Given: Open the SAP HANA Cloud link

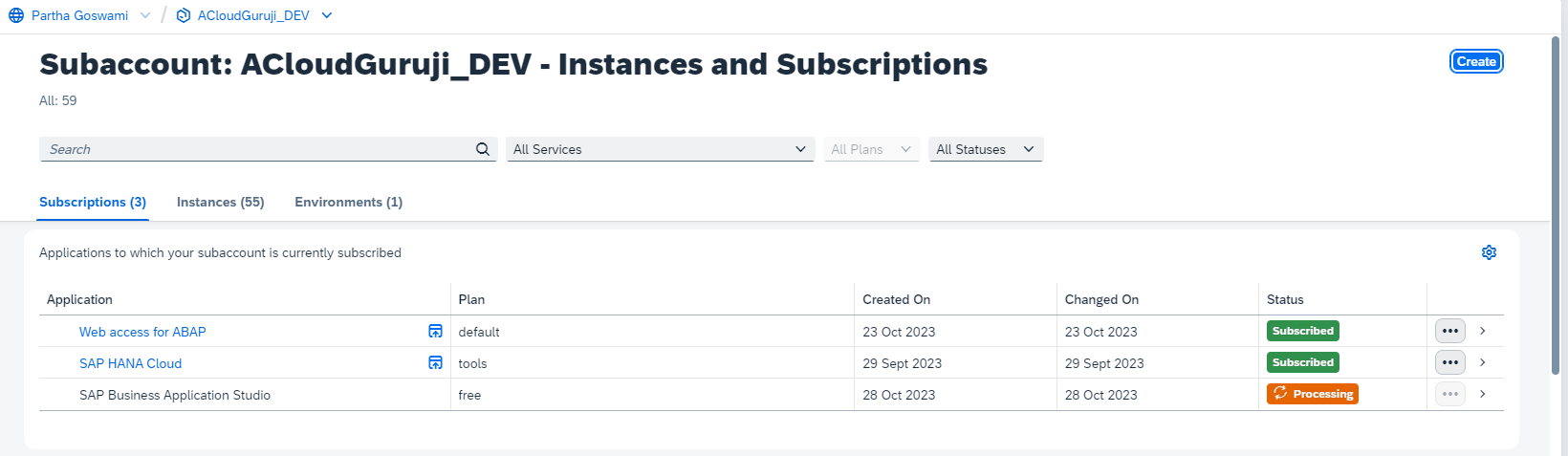Looking at the screenshot, I should tap(130, 363).
